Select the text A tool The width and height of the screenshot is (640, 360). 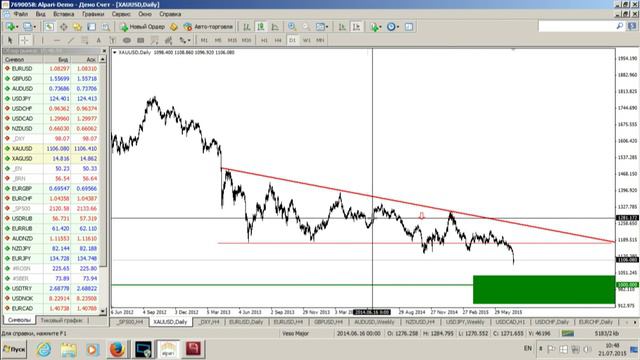click(98, 40)
